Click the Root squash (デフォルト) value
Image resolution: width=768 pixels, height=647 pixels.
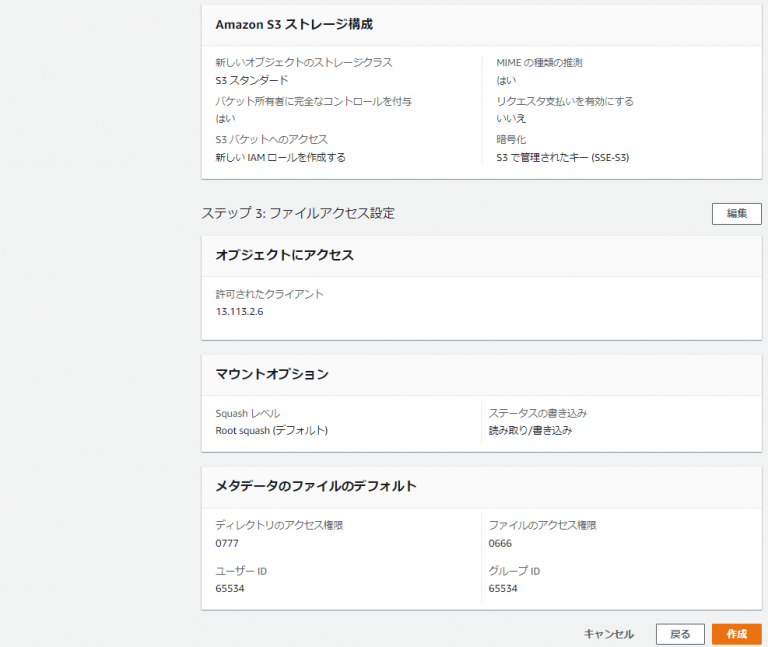pyautogui.click(x=271, y=430)
